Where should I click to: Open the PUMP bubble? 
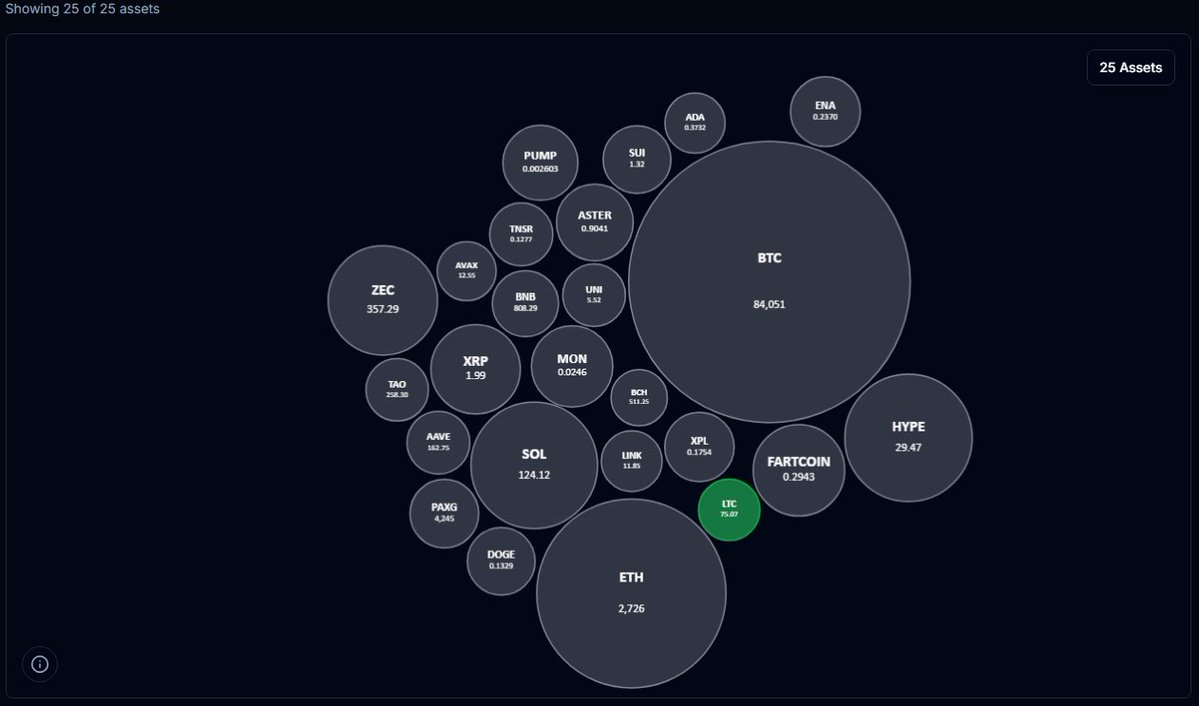[540, 162]
